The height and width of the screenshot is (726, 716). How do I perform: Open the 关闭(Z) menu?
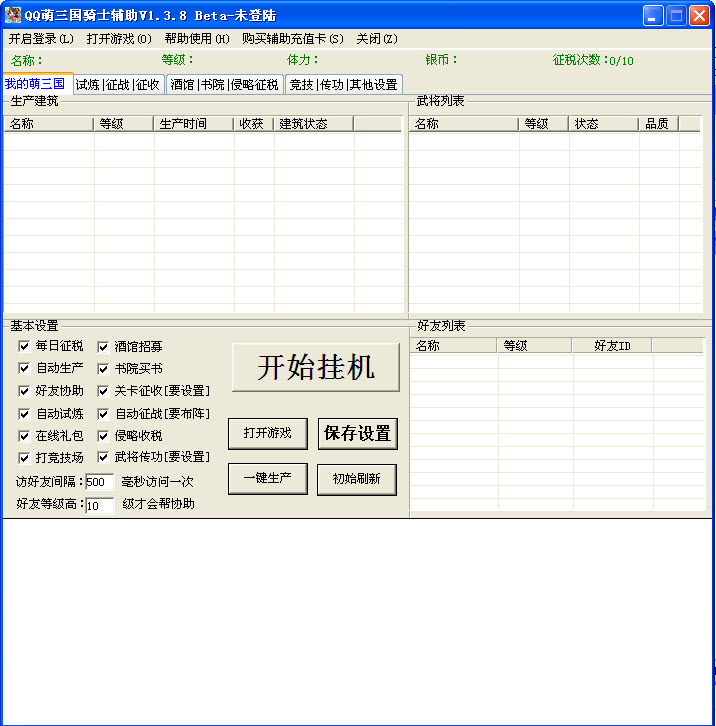[x=377, y=39]
